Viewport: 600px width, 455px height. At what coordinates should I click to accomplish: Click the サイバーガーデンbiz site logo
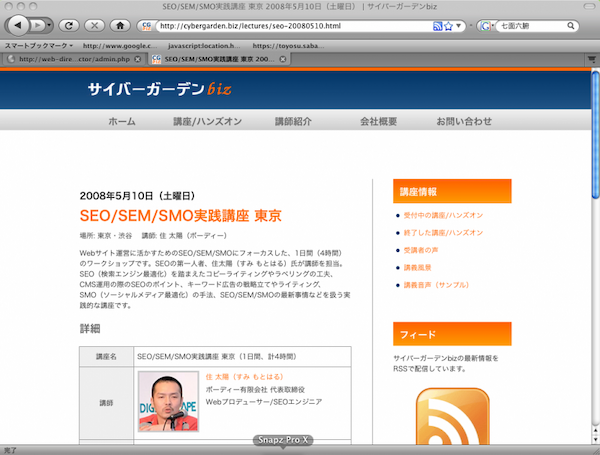(x=160, y=89)
